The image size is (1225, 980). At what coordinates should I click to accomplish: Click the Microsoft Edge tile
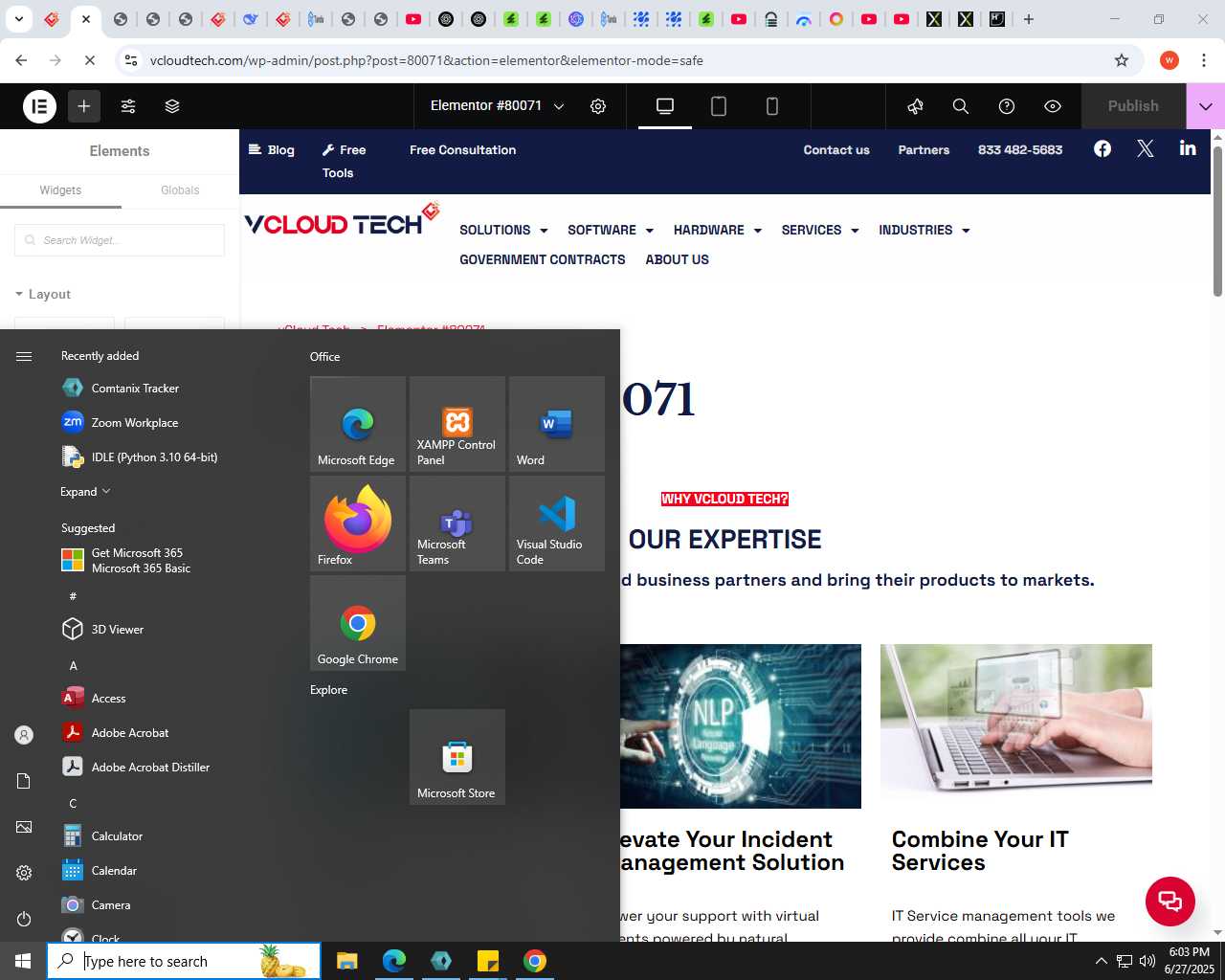(358, 424)
